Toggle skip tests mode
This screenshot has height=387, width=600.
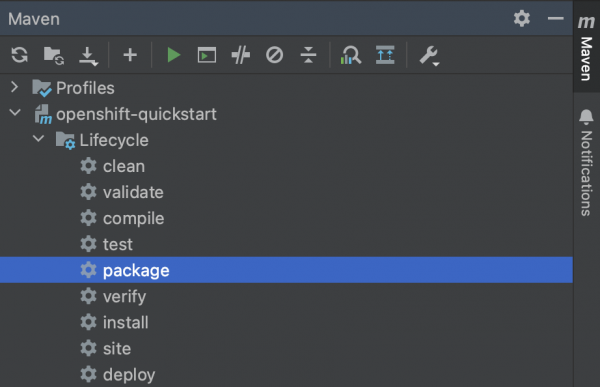pos(274,55)
